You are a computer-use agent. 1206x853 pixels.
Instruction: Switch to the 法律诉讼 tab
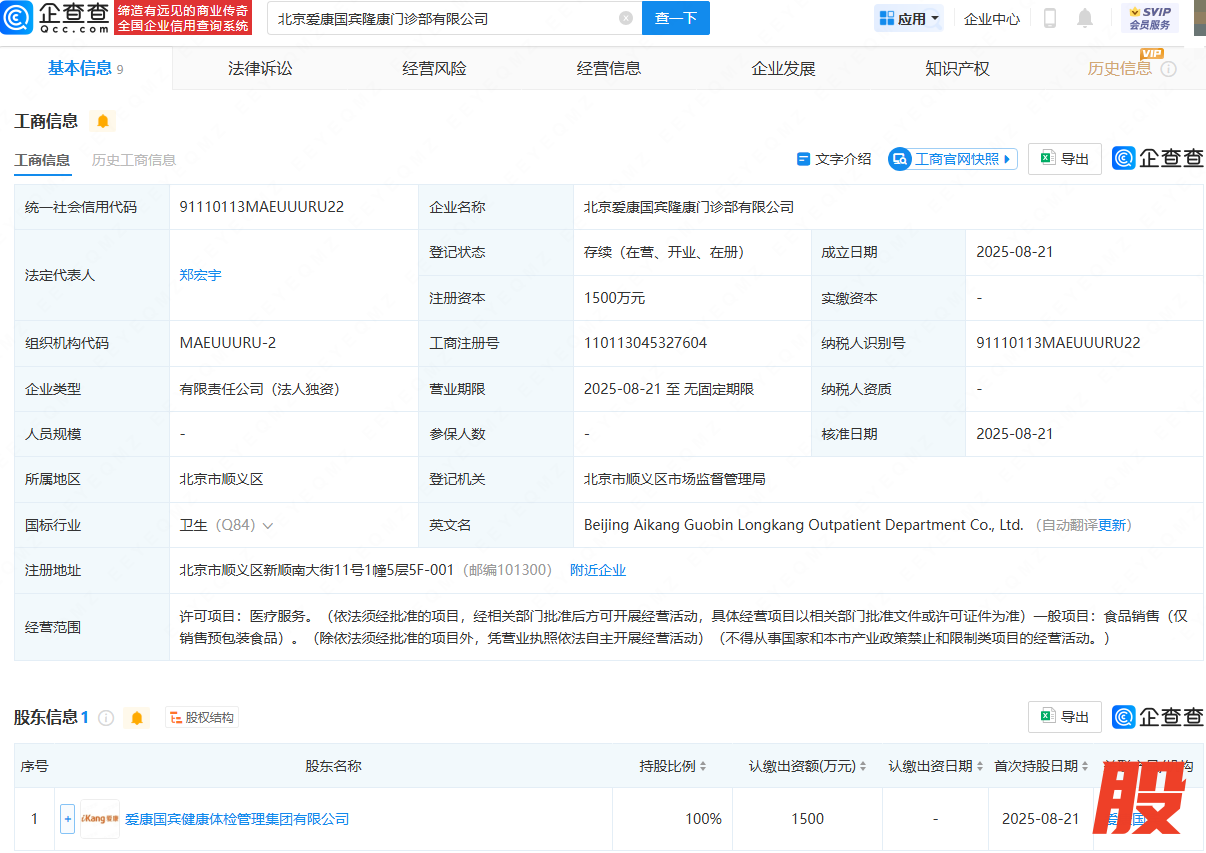[260, 68]
